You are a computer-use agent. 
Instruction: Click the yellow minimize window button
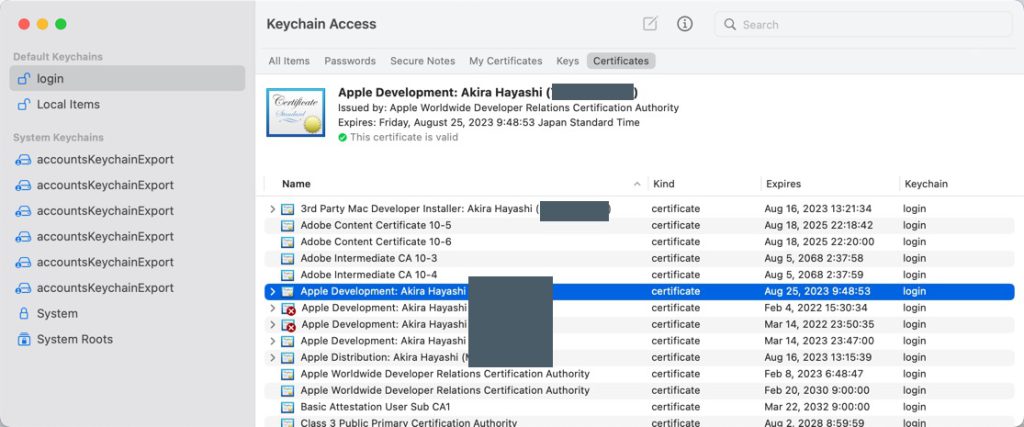(x=42, y=24)
